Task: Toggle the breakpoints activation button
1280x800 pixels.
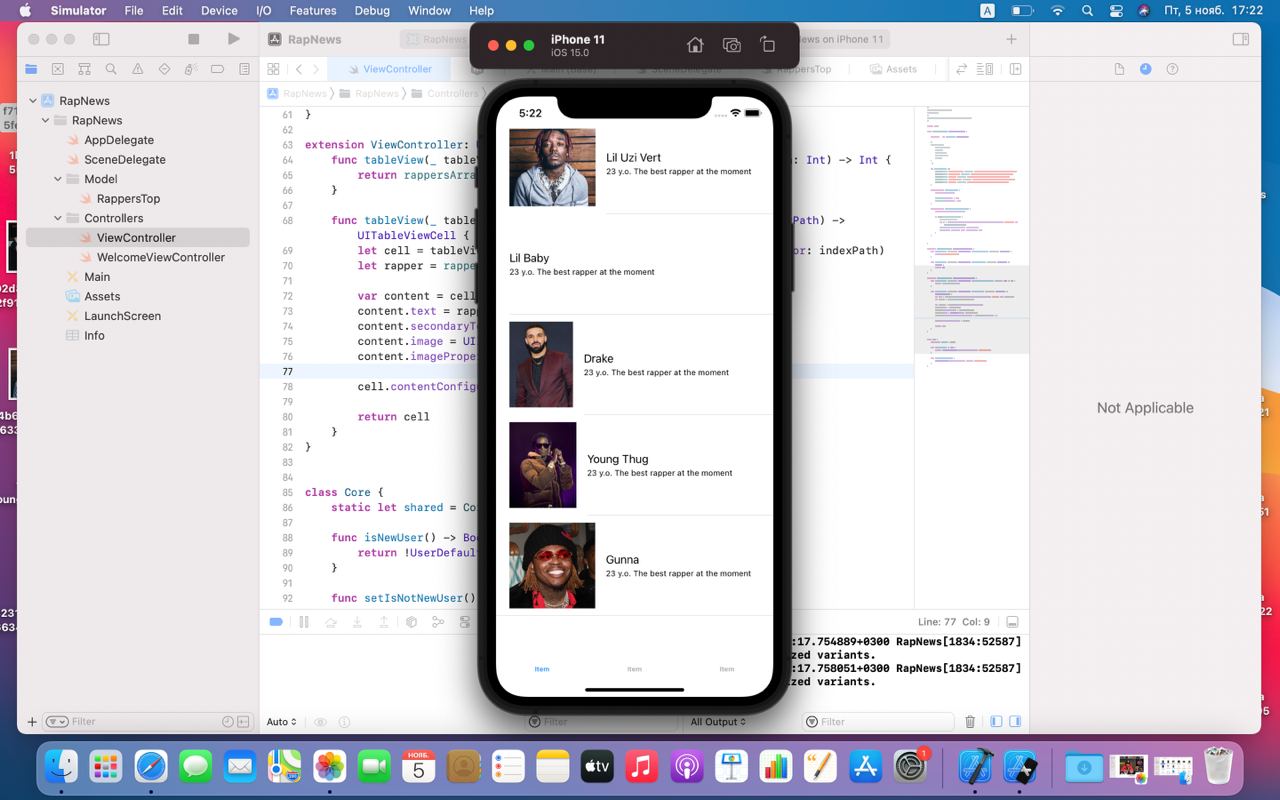Action: point(277,622)
